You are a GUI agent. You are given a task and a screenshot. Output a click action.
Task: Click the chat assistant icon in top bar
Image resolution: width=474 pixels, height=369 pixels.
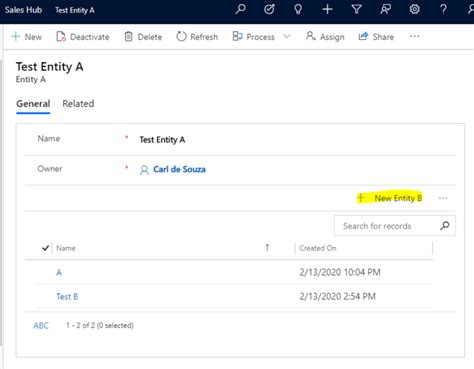pyautogui.click(x=385, y=9)
